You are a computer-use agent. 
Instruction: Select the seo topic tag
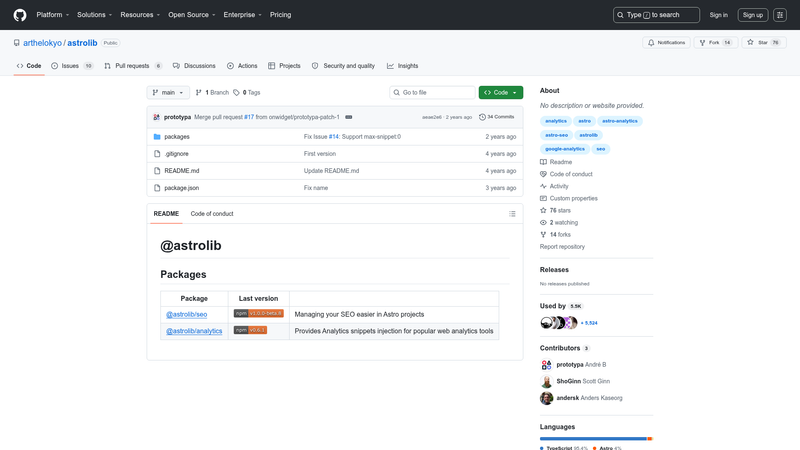tap(601, 149)
